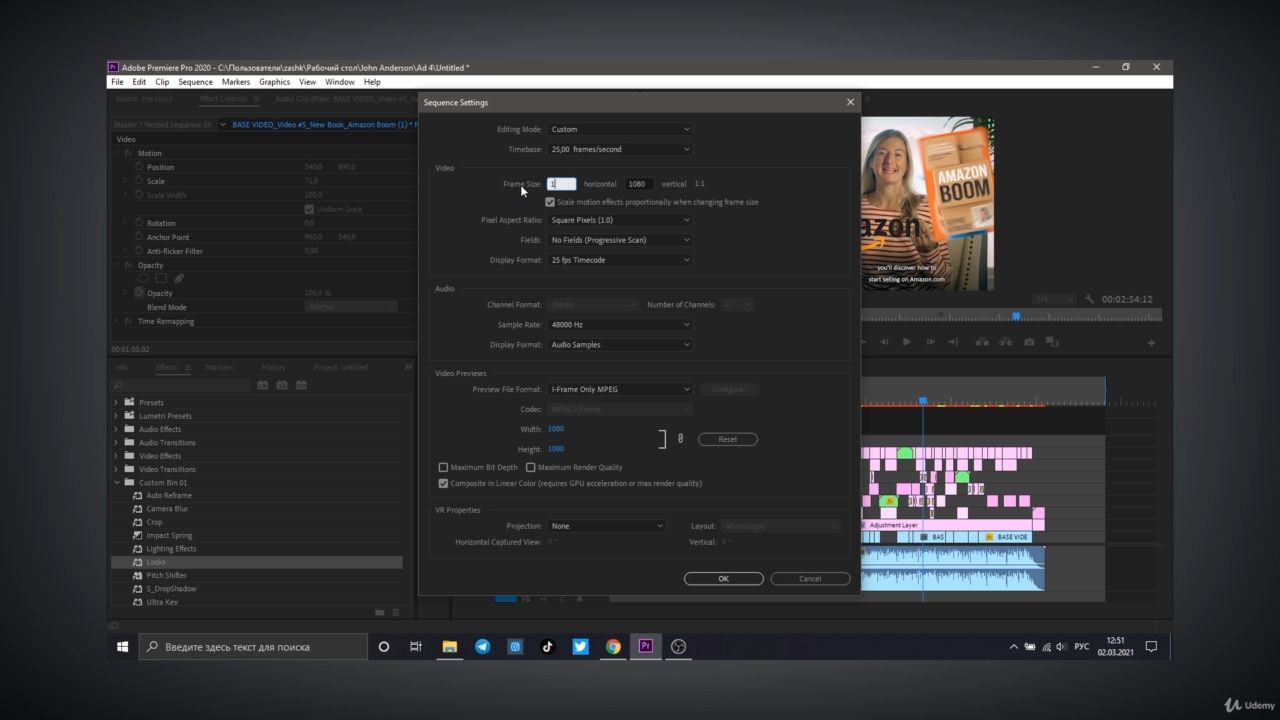The height and width of the screenshot is (720, 1280).
Task: Click Cancel in Sequence Settings
Action: tap(810, 579)
